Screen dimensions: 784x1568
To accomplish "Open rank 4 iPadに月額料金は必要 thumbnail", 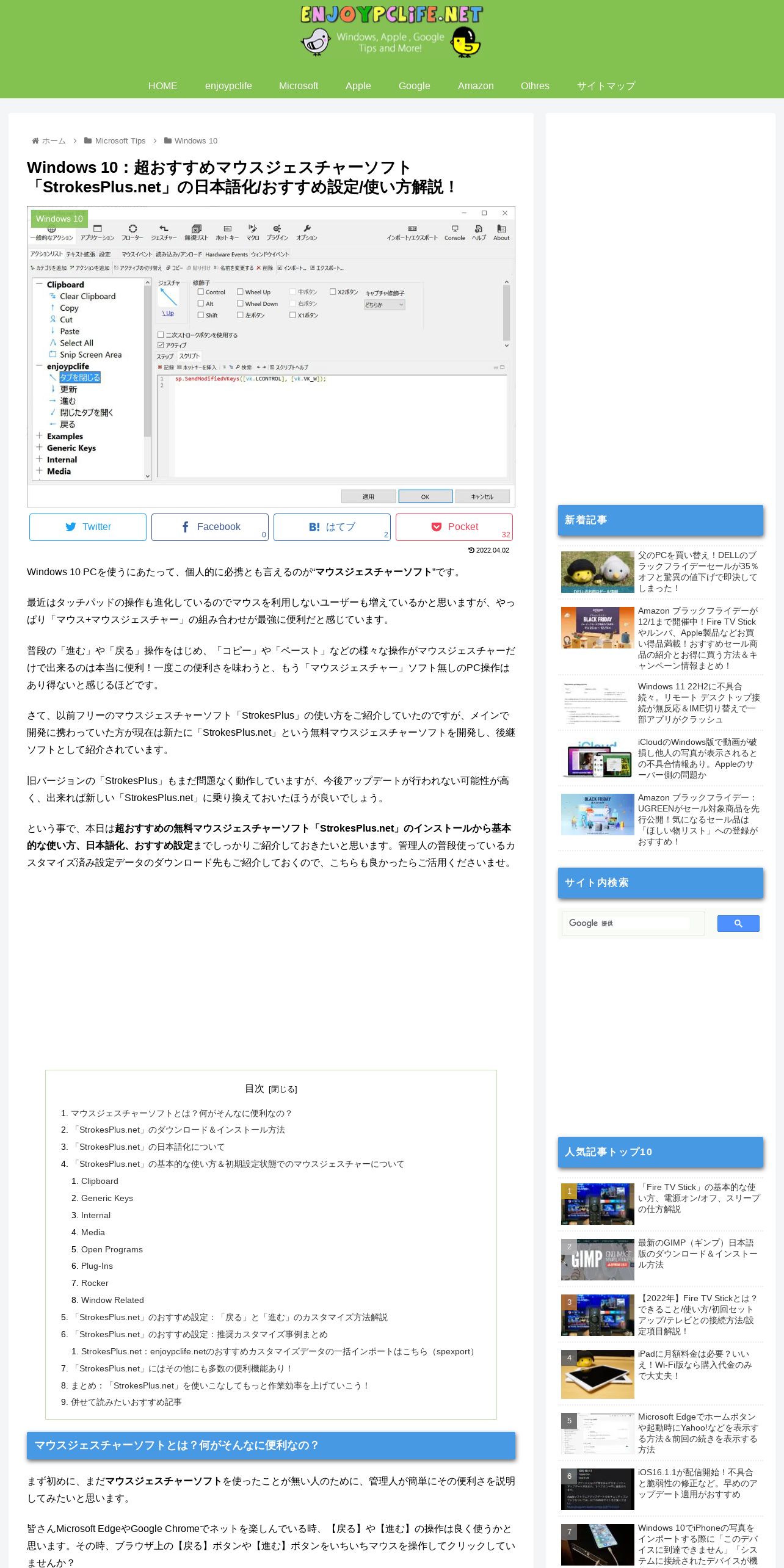I will pyautogui.click(x=598, y=1374).
